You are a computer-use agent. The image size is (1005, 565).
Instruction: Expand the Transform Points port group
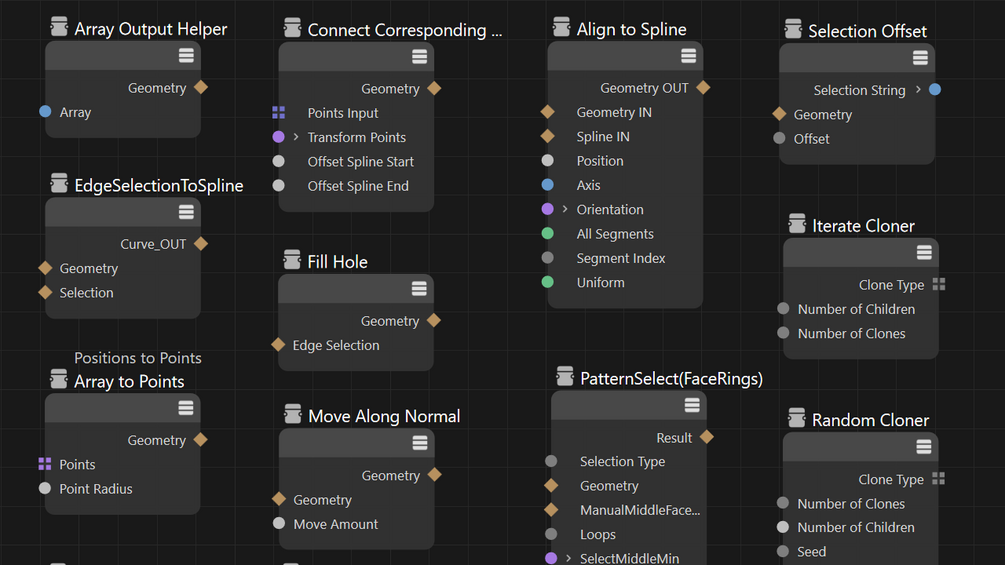[x=296, y=137]
